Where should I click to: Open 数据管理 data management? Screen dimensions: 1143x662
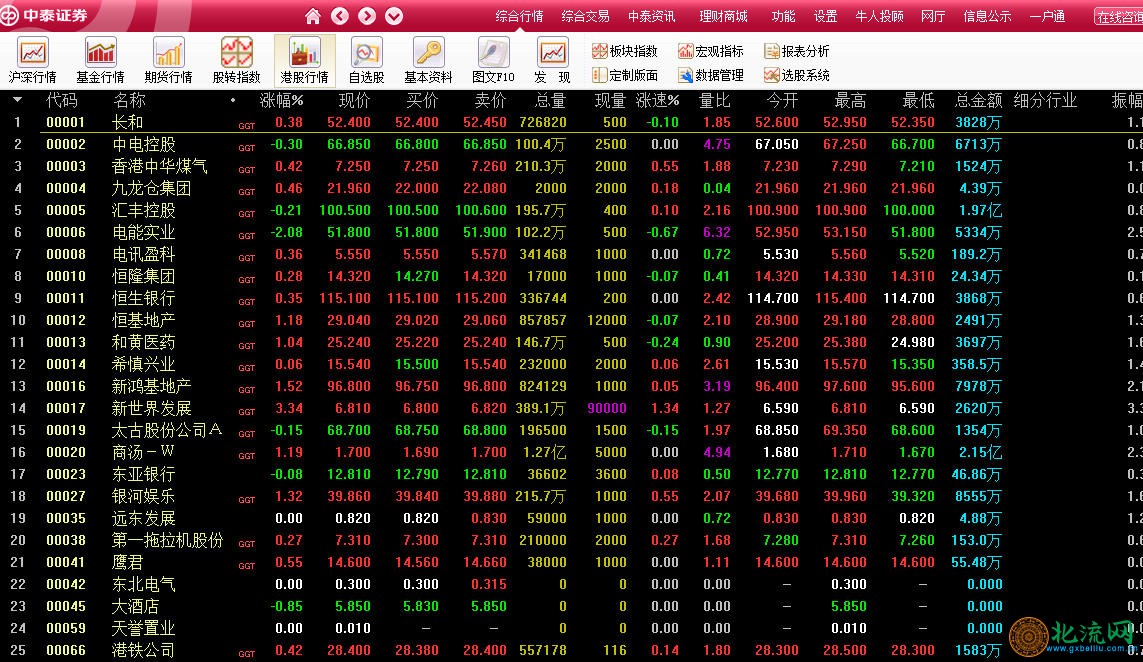[x=711, y=75]
